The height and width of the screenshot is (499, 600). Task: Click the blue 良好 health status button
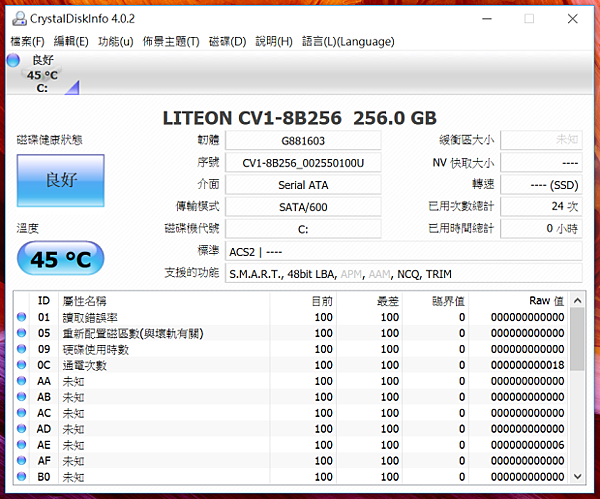coord(60,180)
